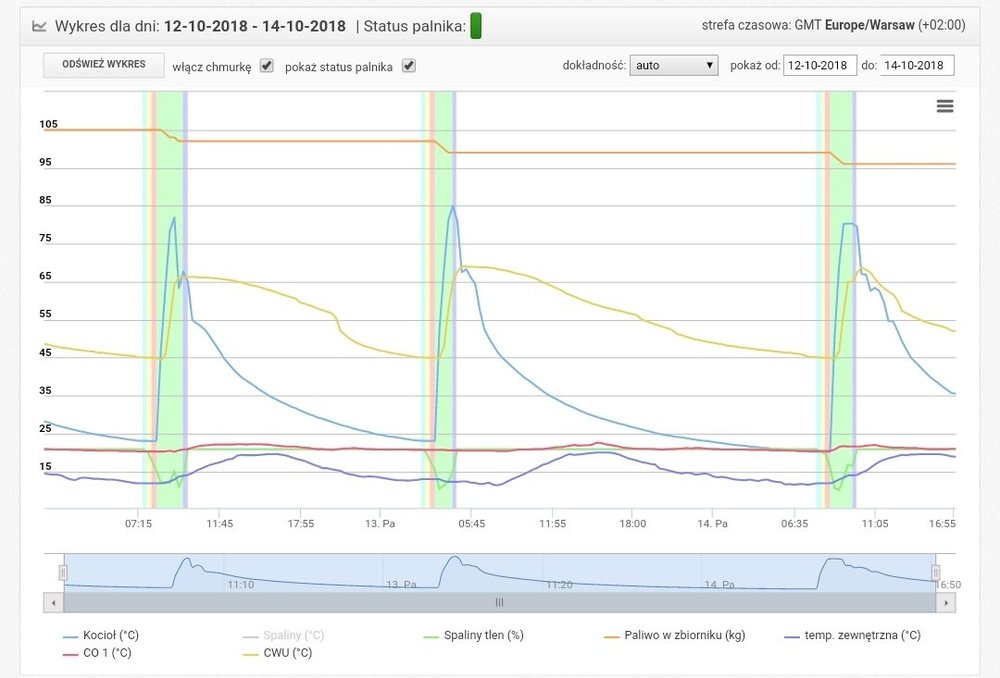Screen dimensions: 1000x678
Task: Uncheck the 'pokaż status palnika' checkbox
Action: point(408,66)
